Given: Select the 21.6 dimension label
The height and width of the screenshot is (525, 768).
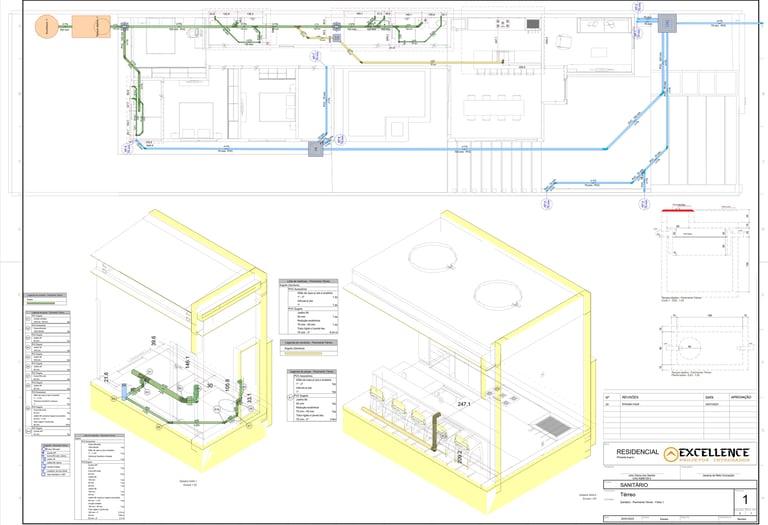Looking at the screenshot, I should tap(106, 378).
